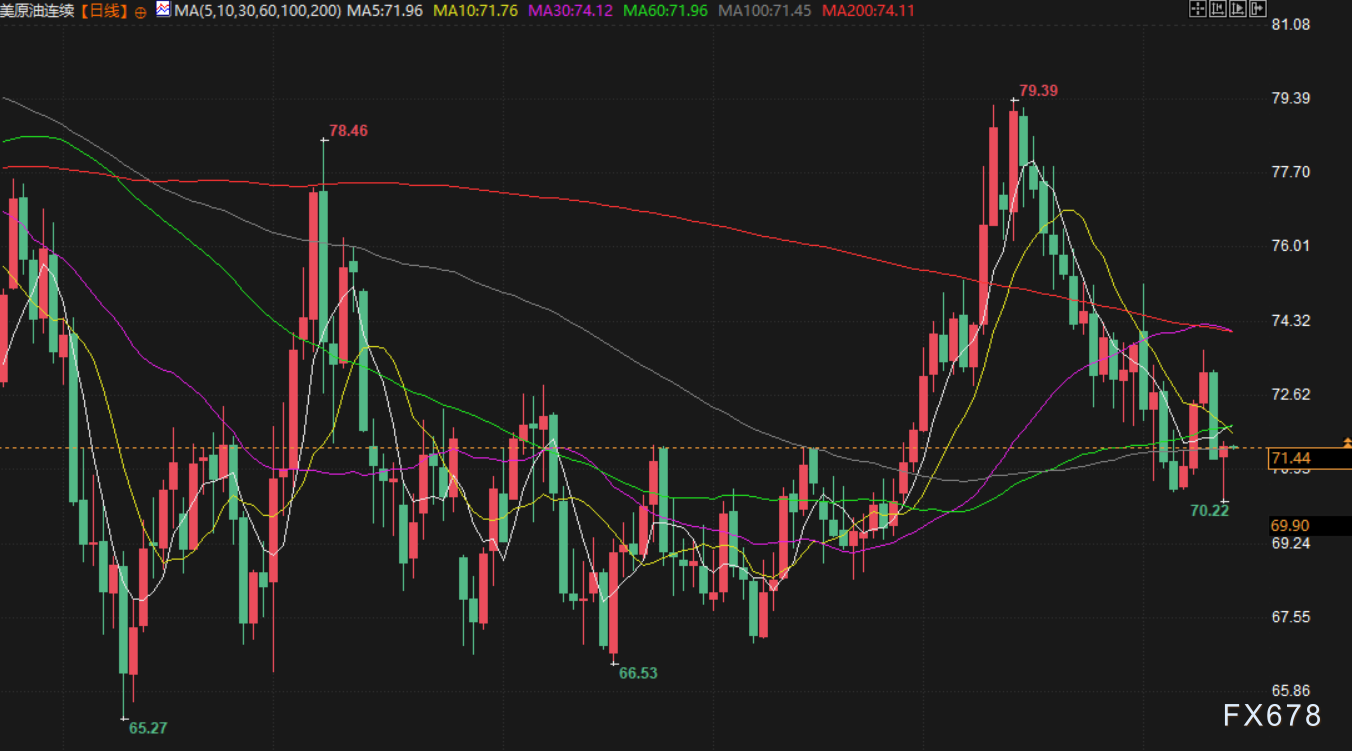Click the play-forward chart icon

(1237, 10)
